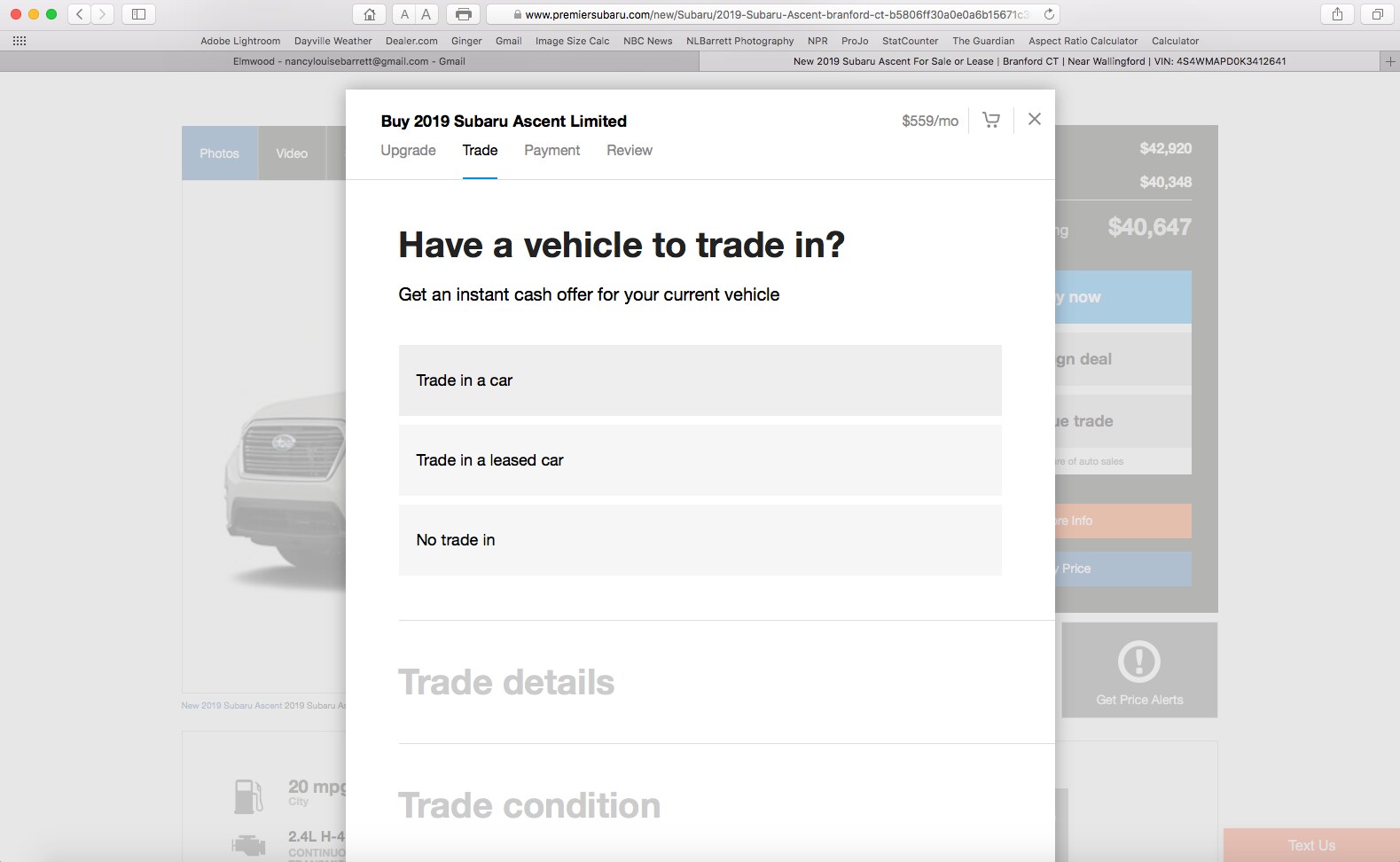Select the Upgrade step tab
This screenshot has width=1400, height=862.
tap(408, 151)
